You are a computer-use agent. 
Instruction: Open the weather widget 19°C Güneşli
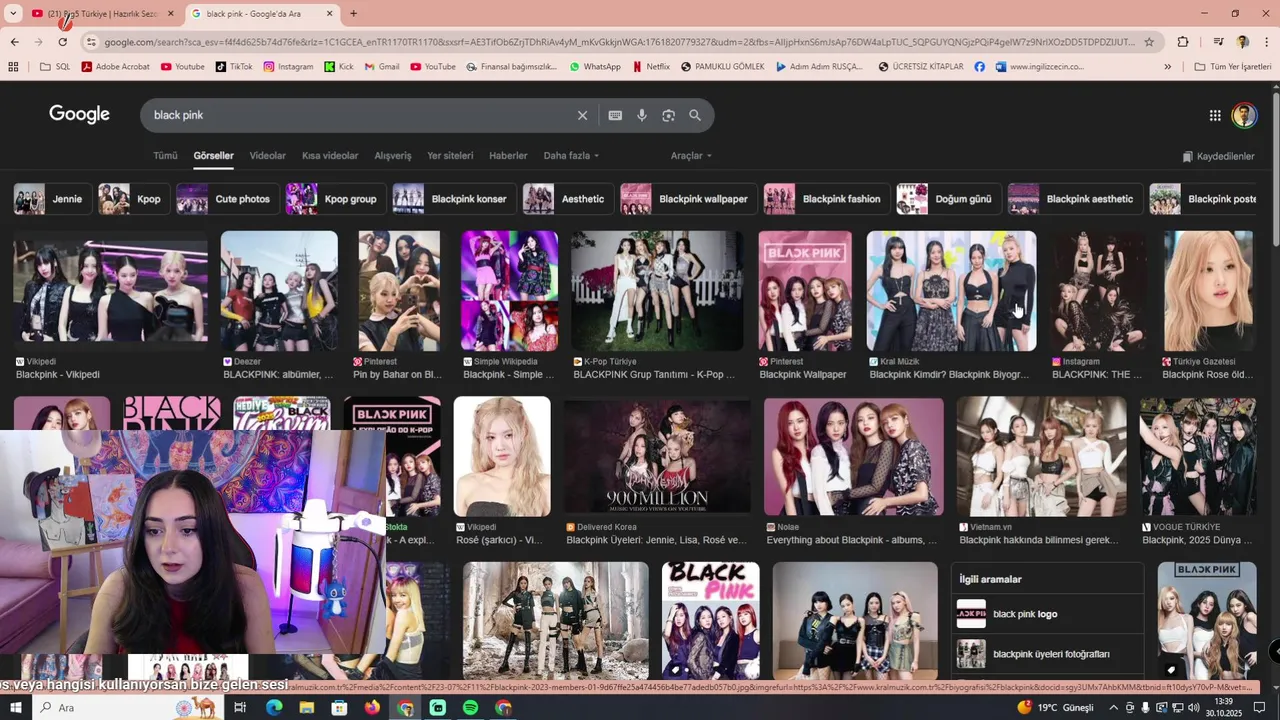[x=1056, y=707]
